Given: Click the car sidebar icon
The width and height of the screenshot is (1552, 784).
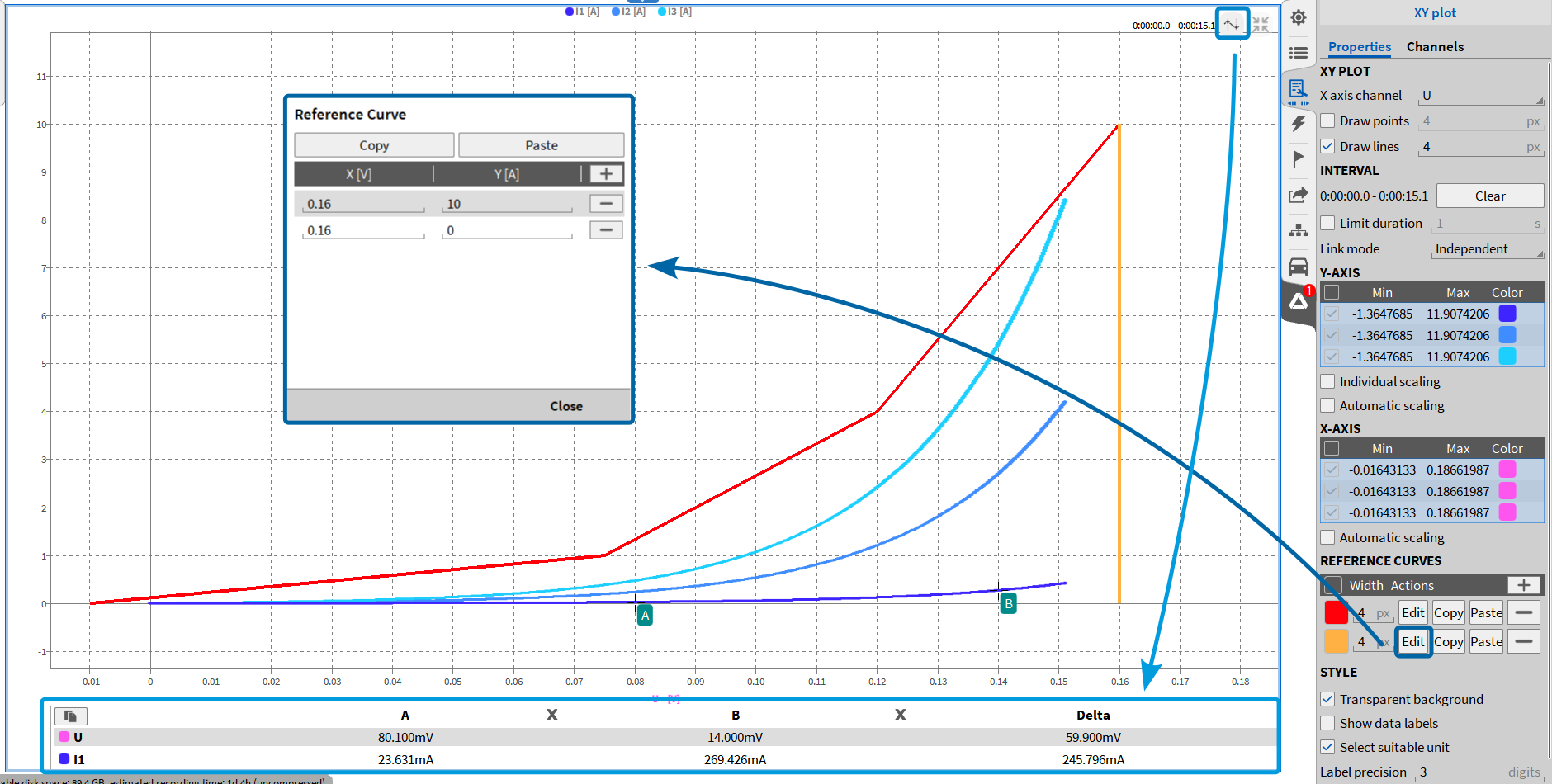Looking at the screenshot, I should click(1299, 267).
